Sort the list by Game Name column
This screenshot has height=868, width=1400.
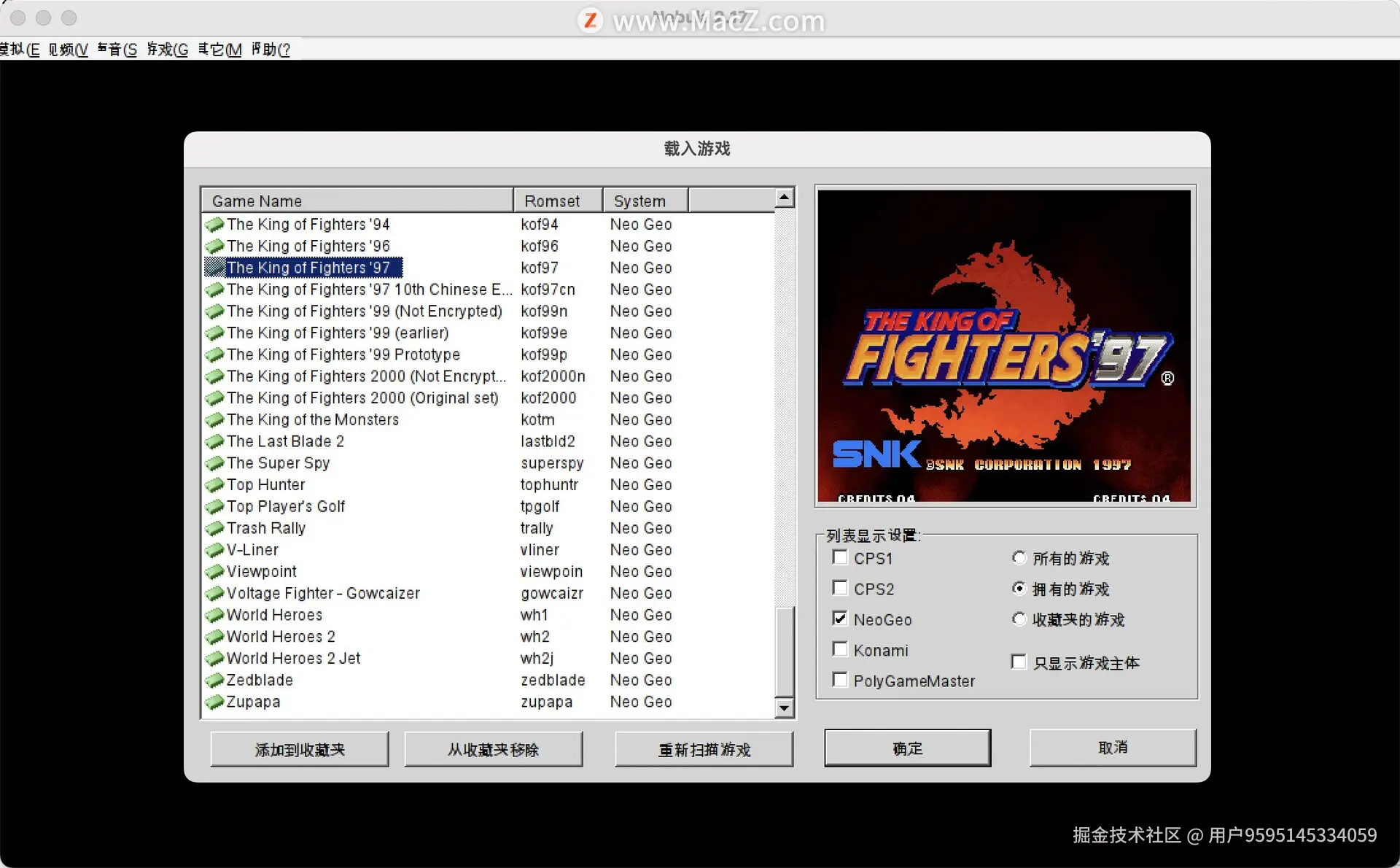tap(357, 201)
